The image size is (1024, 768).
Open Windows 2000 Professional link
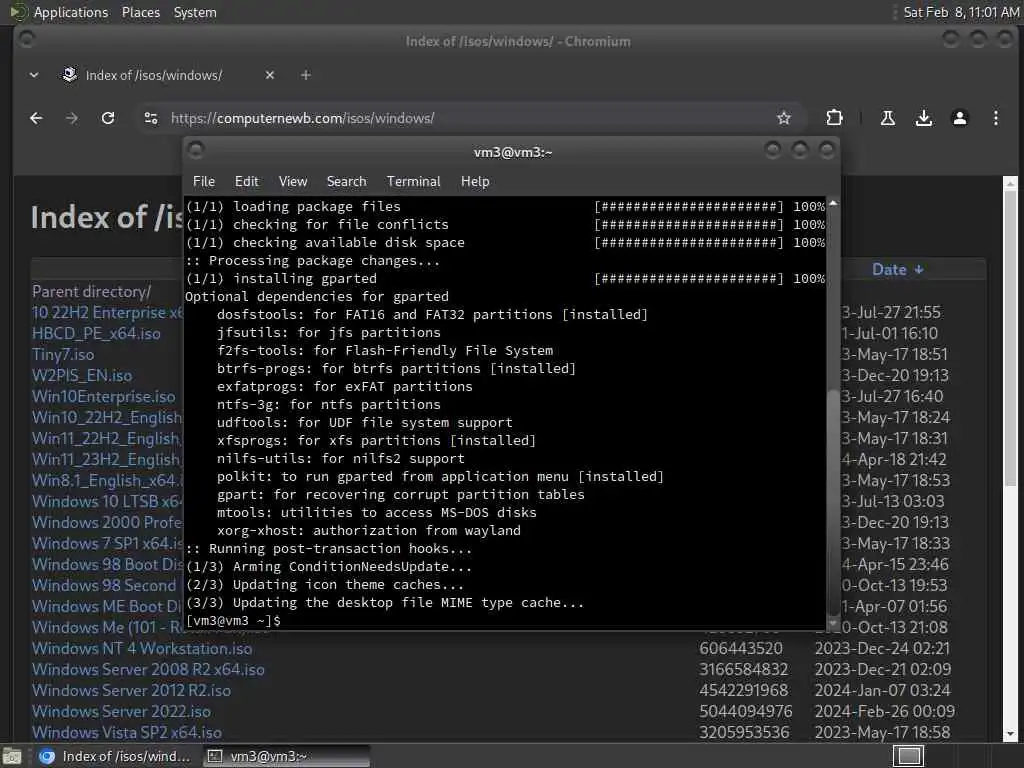pyautogui.click(x=107, y=522)
